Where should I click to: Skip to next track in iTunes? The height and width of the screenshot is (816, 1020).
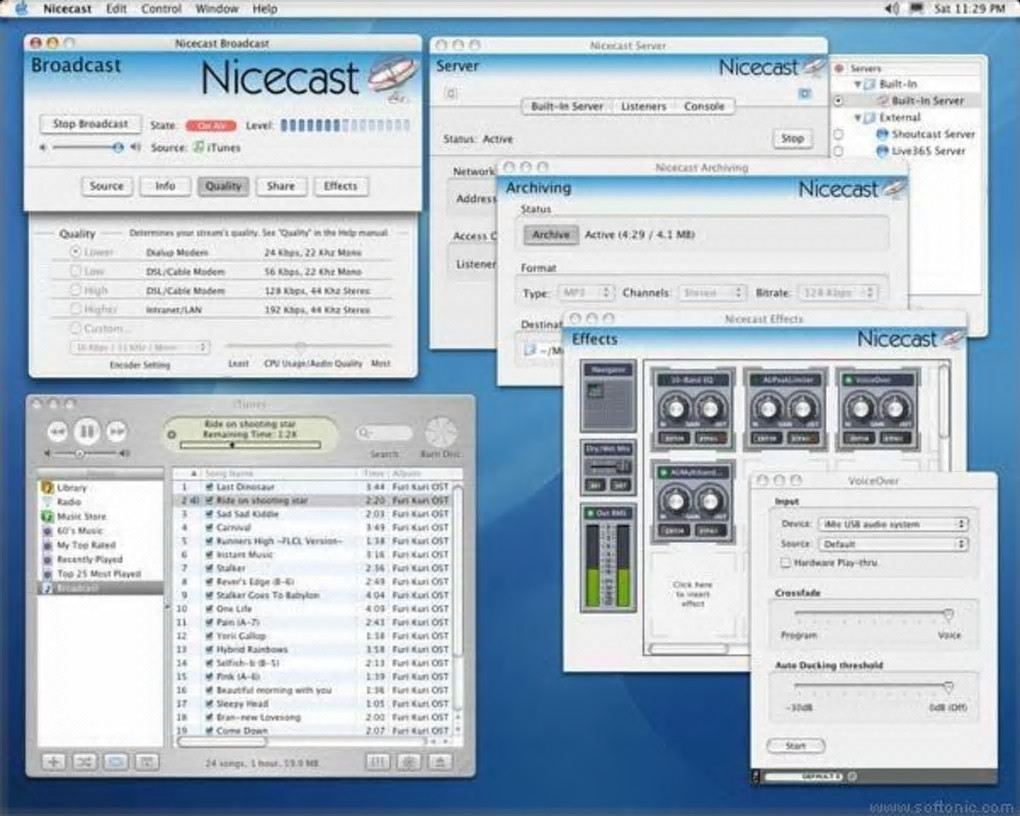(116, 431)
